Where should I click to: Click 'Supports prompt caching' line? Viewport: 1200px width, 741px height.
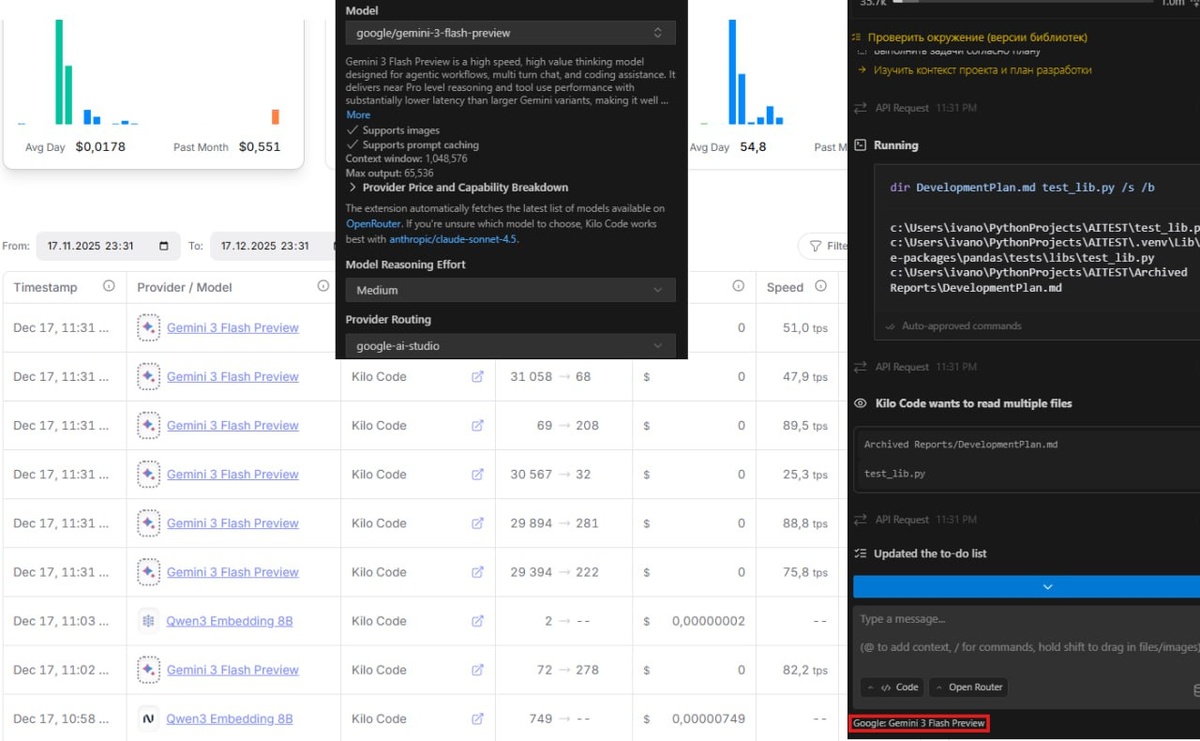(x=412, y=145)
